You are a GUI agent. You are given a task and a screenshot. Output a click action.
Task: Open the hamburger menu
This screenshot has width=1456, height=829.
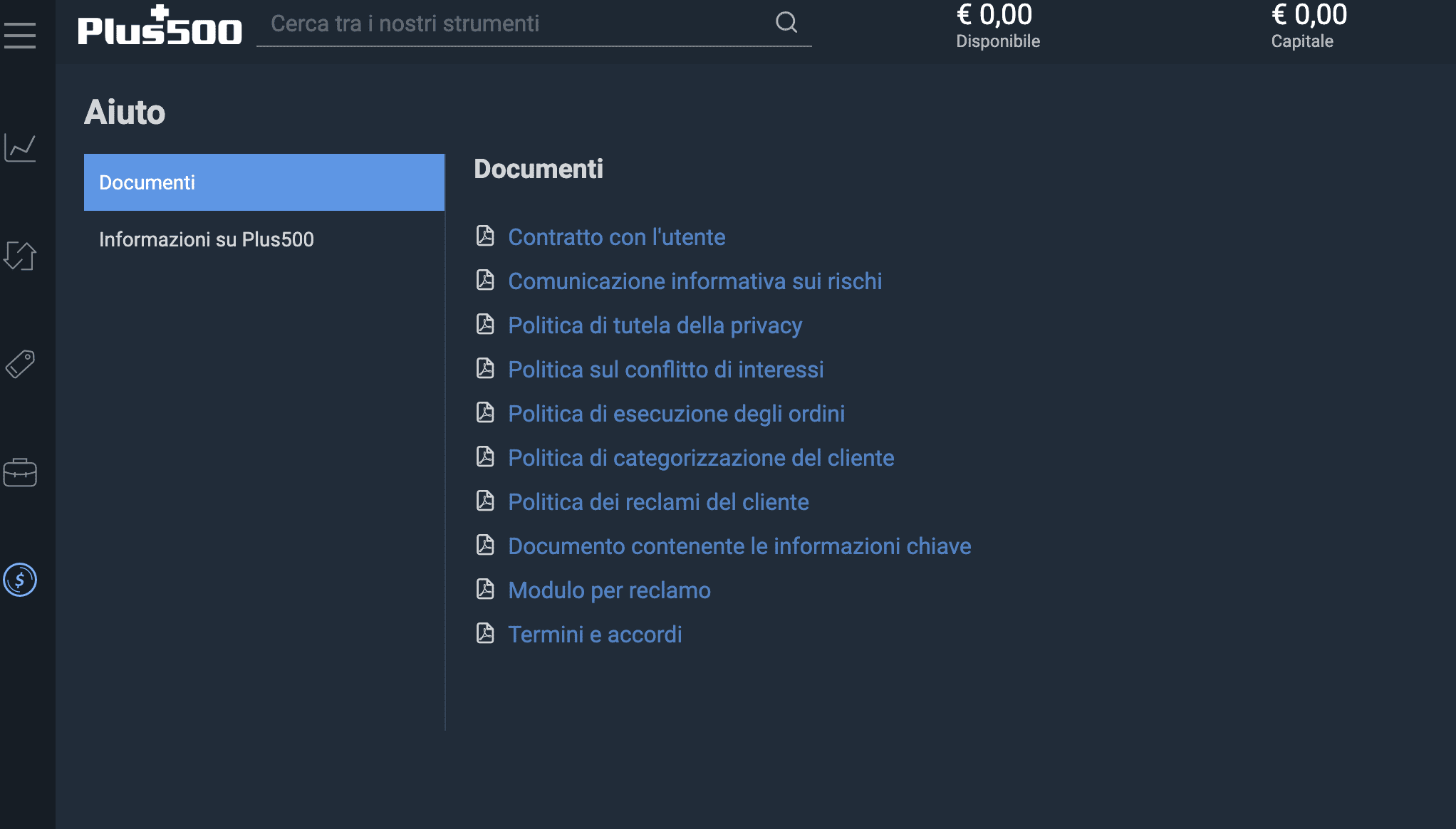tap(20, 35)
